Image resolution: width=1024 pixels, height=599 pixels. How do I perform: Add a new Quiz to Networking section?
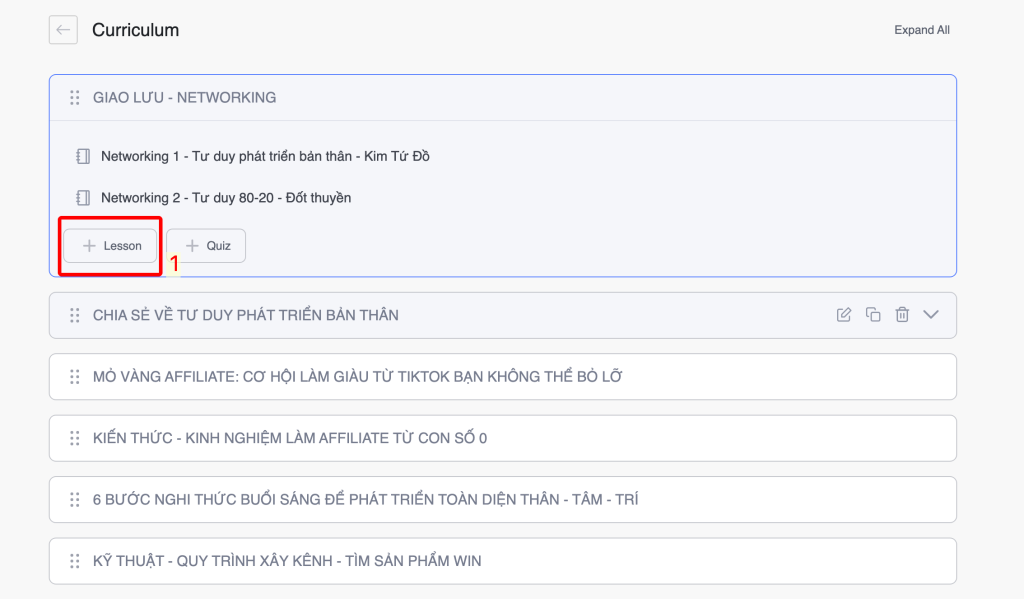pos(206,246)
